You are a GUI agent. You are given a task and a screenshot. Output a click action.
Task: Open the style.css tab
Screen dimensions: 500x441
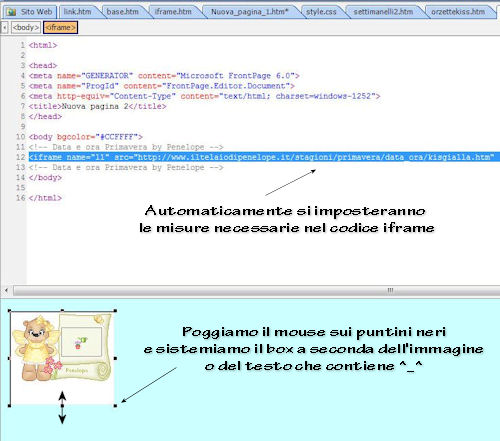321,12
